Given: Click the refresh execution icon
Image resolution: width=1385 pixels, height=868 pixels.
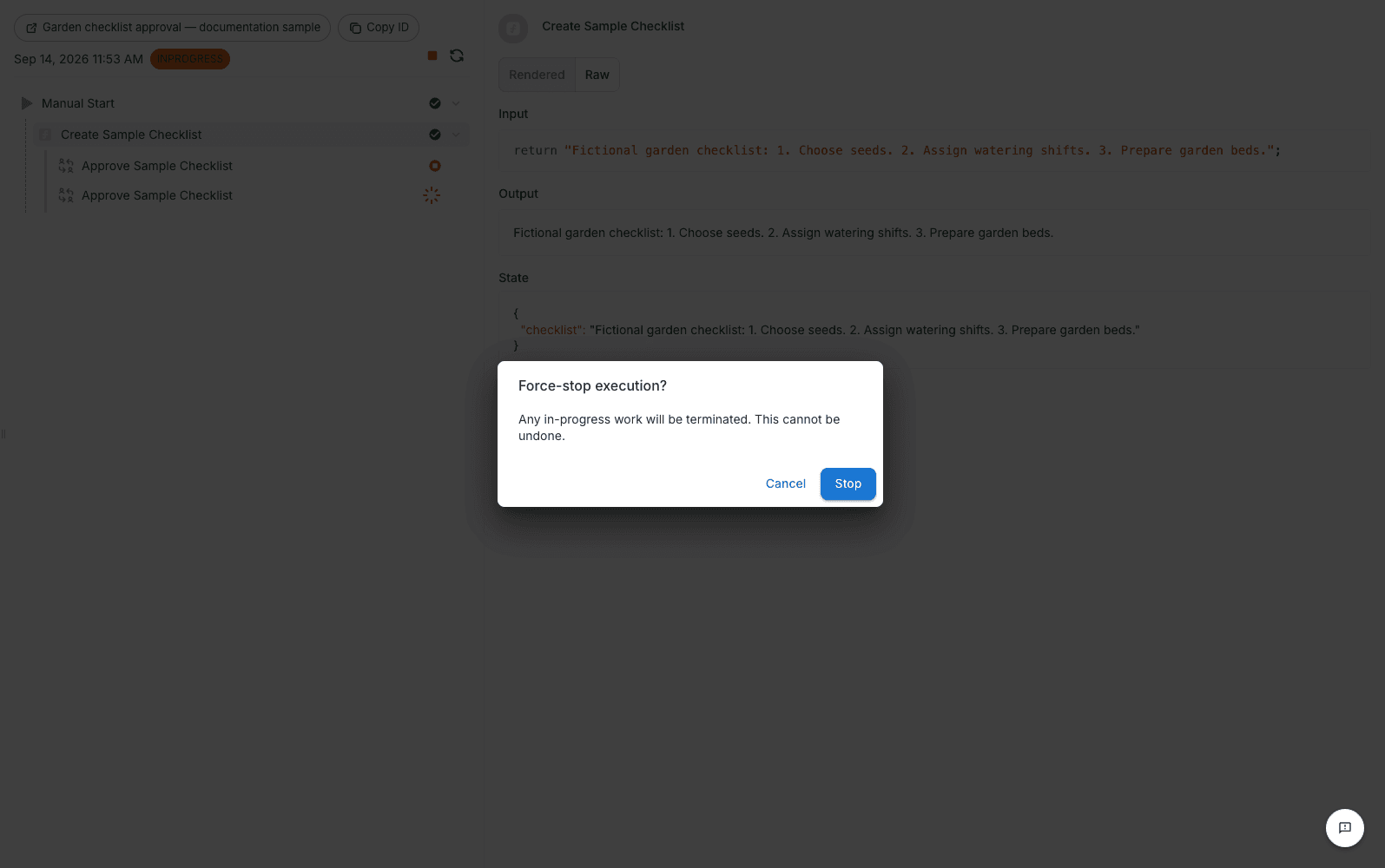Looking at the screenshot, I should pos(457,56).
